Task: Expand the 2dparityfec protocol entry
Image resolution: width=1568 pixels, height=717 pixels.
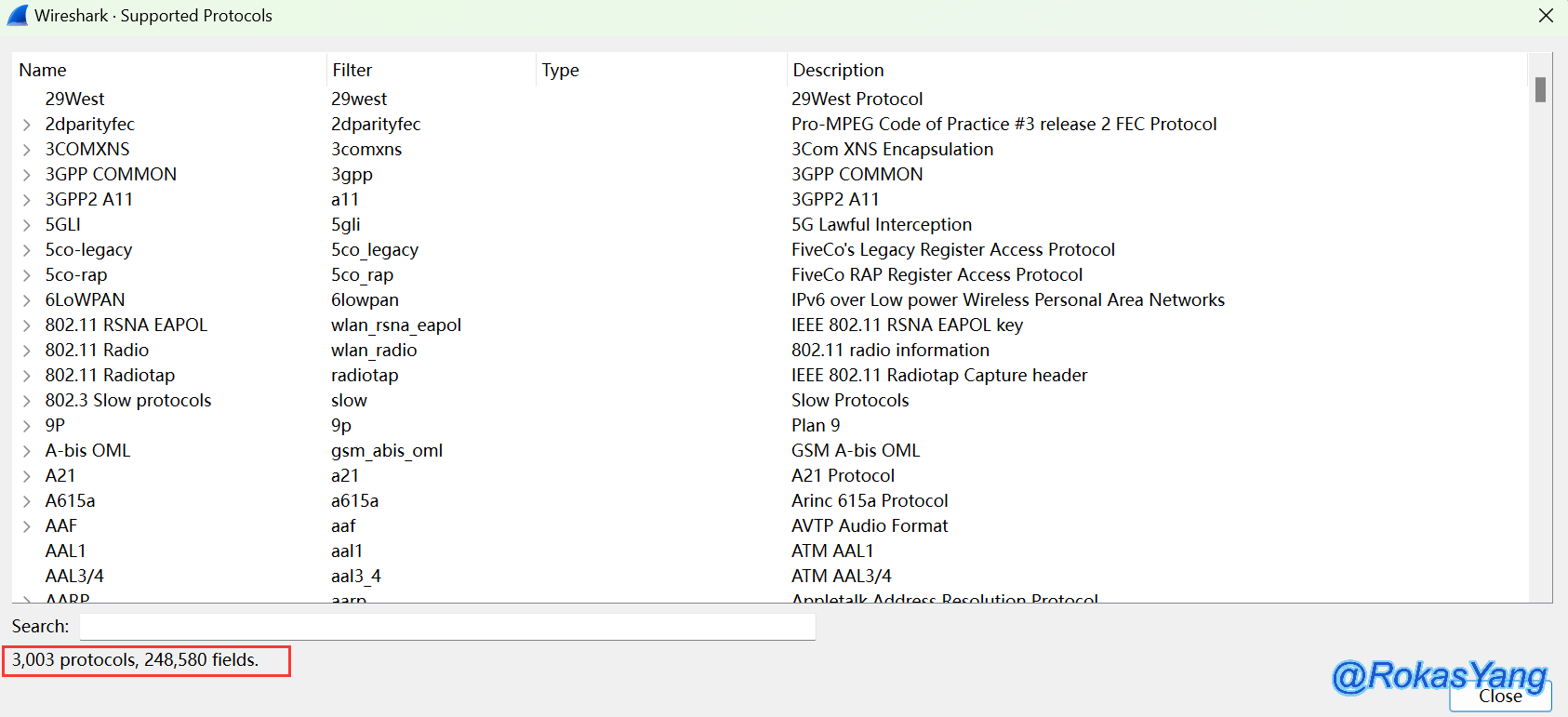Action: (27, 125)
